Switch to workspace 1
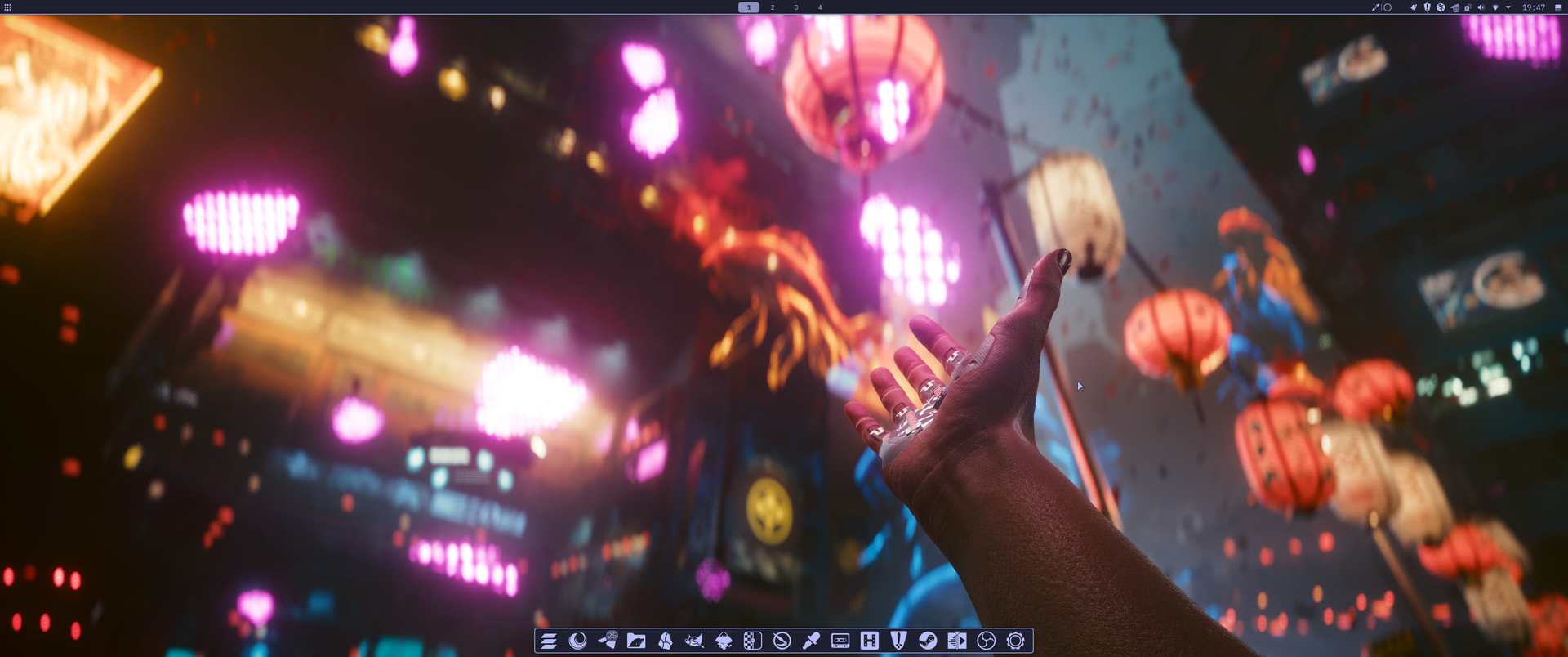This screenshot has width=1568, height=657. (749, 7)
